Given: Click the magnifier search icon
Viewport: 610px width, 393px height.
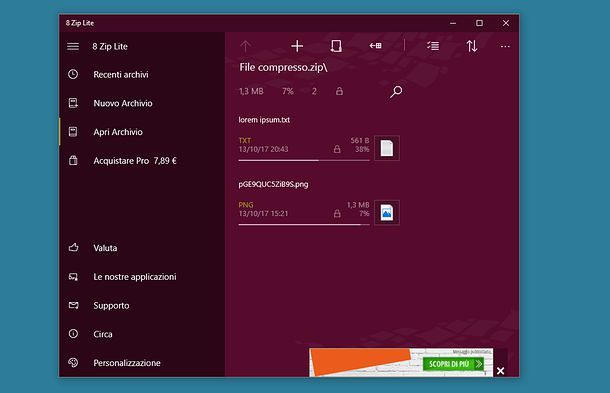Looking at the screenshot, I should (396, 92).
